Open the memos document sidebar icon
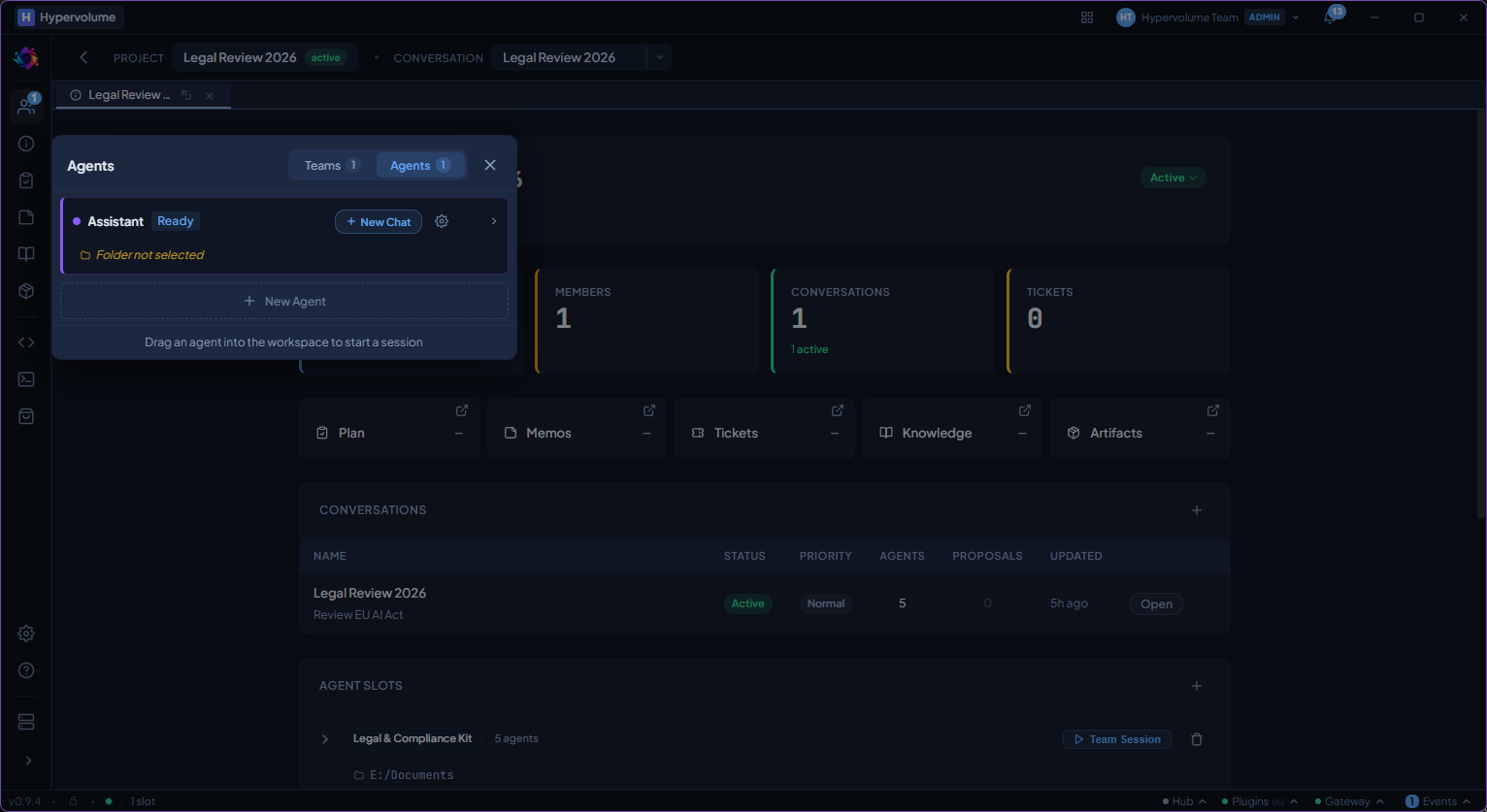The image size is (1487, 812). tap(26, 217)
